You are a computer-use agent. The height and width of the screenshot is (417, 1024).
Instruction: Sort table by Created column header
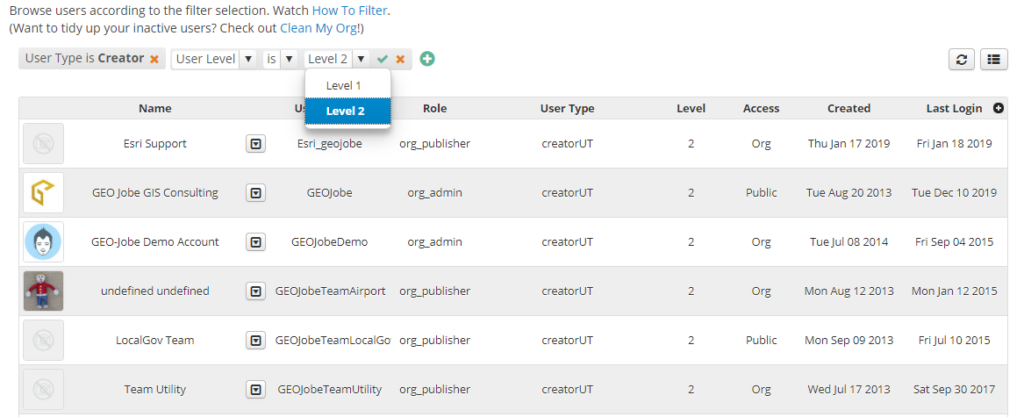(x=848, y=108)
